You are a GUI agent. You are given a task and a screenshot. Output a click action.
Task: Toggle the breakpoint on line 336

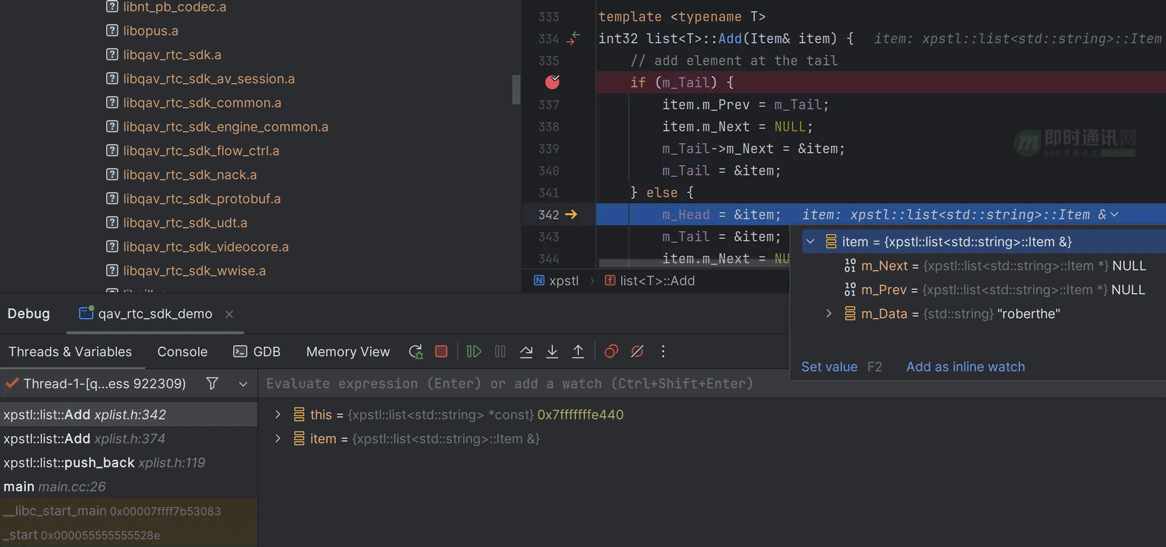tap(552, 82)
